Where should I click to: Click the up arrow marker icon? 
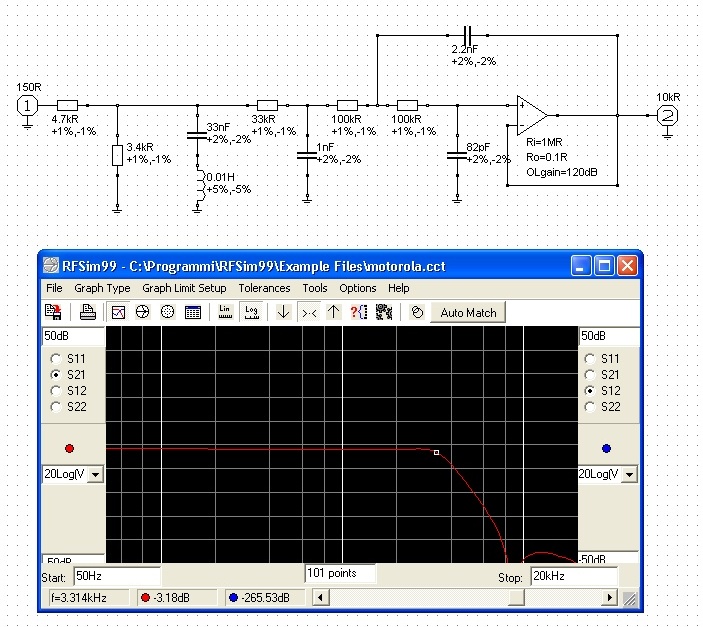333,312
